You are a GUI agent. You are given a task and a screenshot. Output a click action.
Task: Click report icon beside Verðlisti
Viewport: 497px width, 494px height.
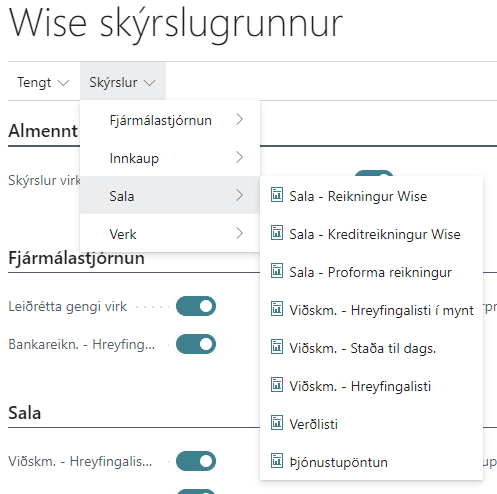277,423
